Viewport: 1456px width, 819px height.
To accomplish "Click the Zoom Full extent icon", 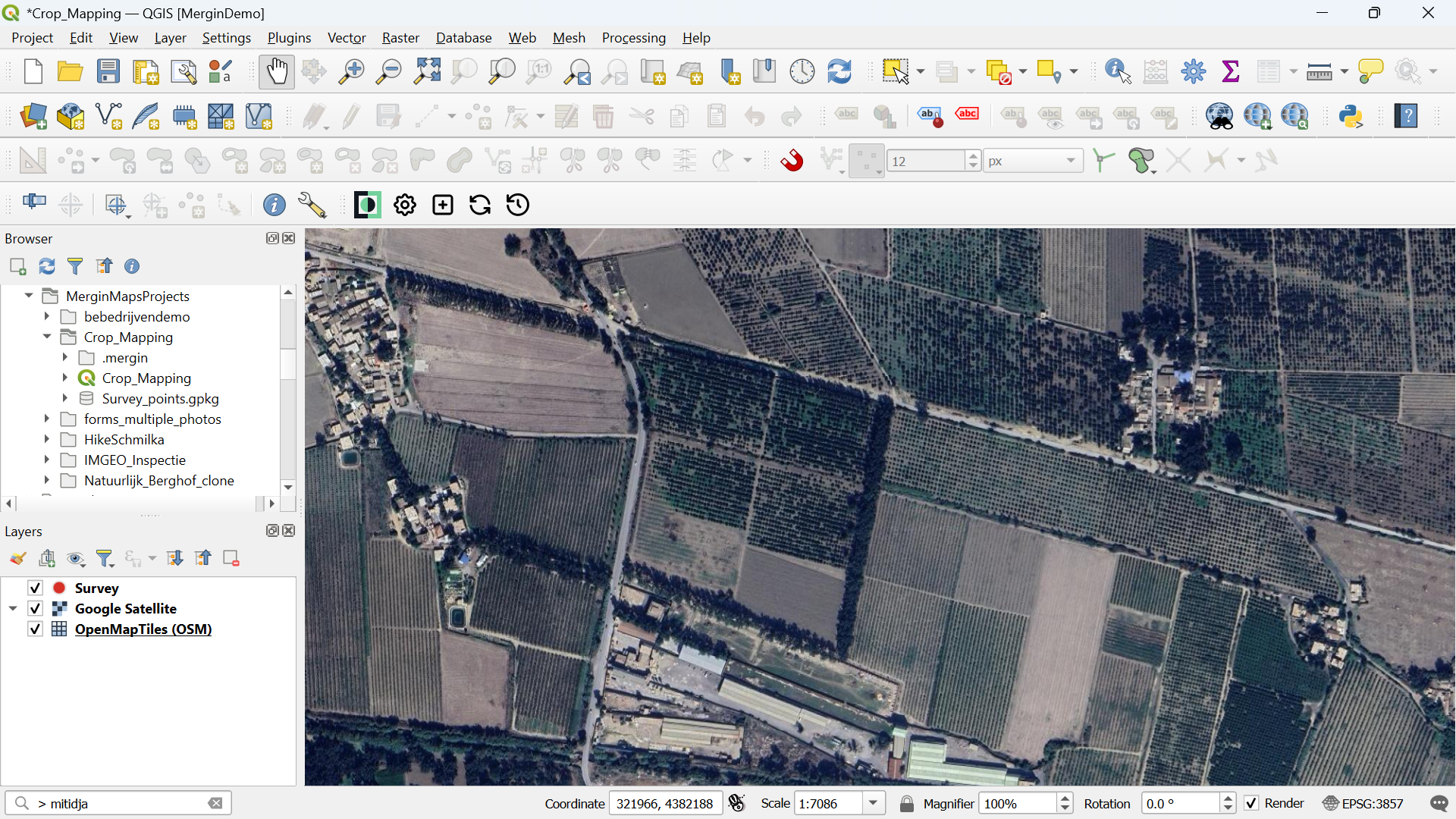I will pyautogui.click(x=427, y=71).
